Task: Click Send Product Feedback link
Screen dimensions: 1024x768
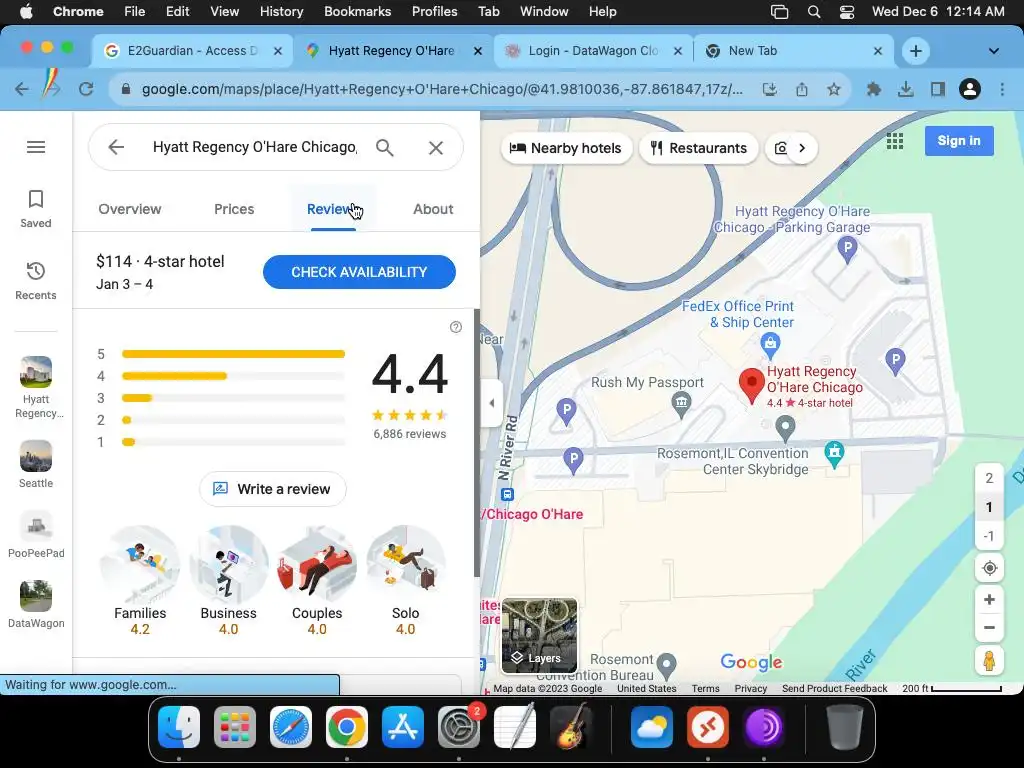Action: click(835, 688)
